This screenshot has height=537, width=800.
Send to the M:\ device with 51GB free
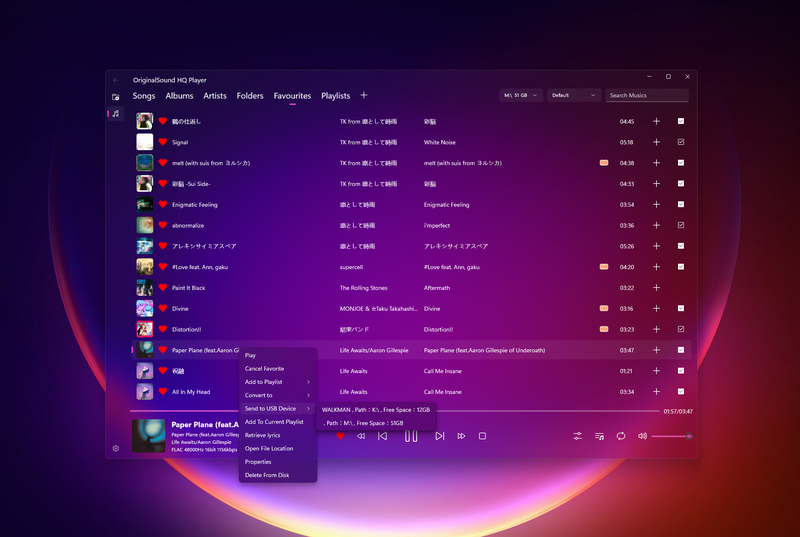tap(376, 423)
